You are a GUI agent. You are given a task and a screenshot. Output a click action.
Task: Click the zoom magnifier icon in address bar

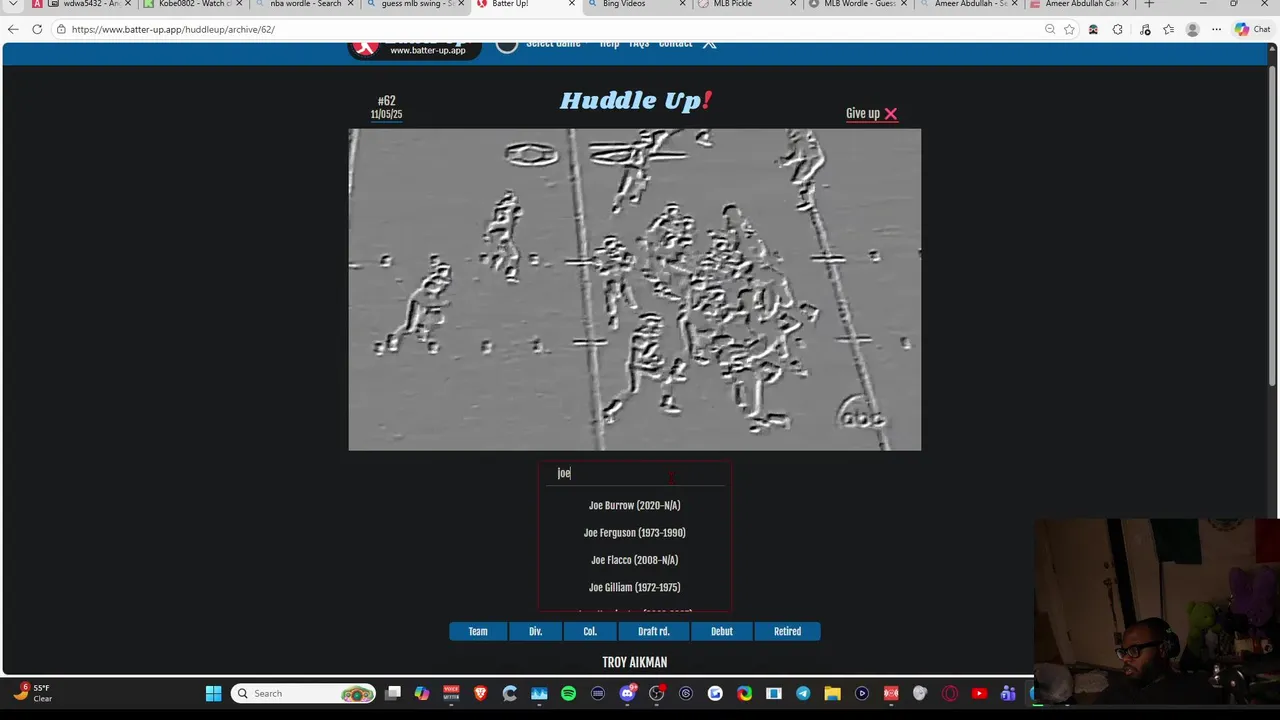click(1049, 29)
